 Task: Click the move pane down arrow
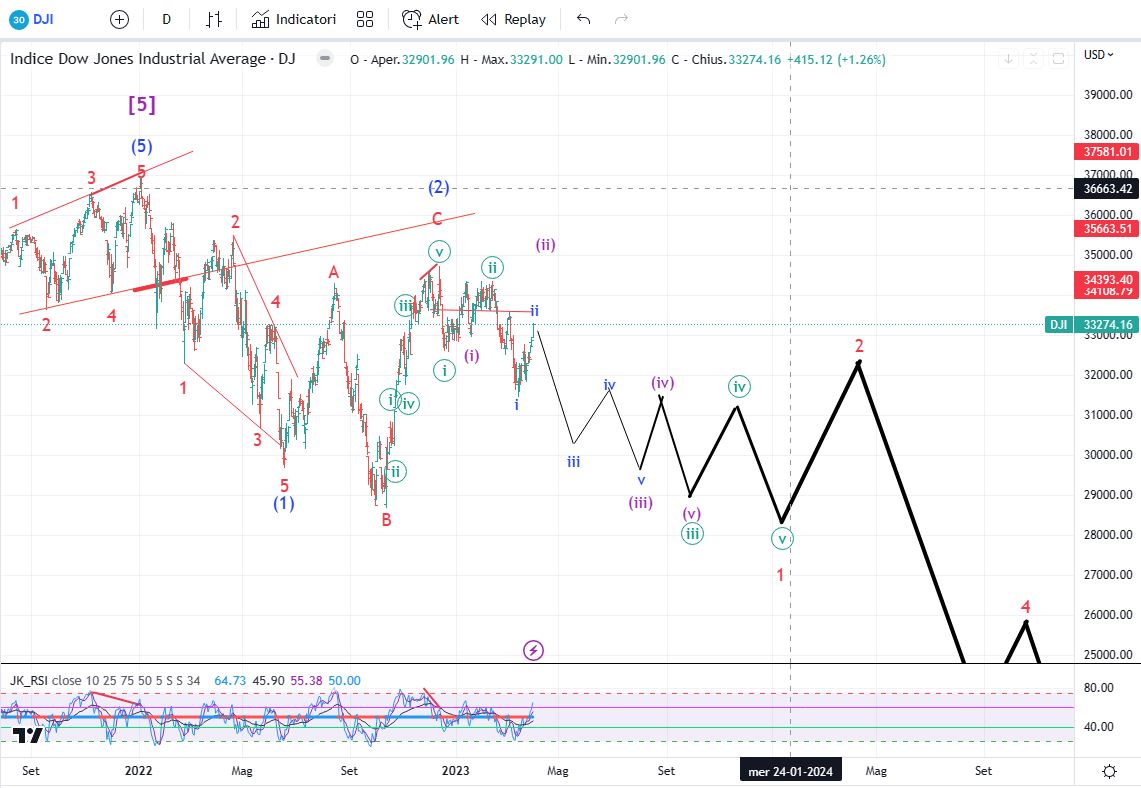[x=1009, y=59]
